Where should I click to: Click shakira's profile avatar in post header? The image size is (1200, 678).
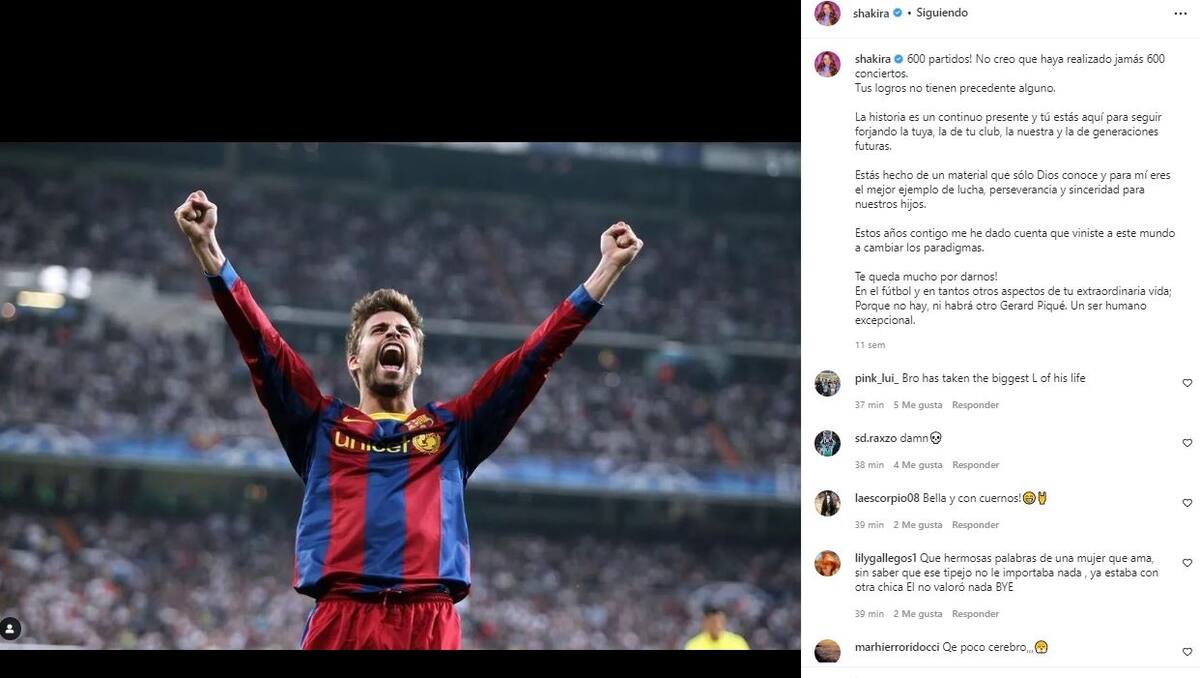827,13
